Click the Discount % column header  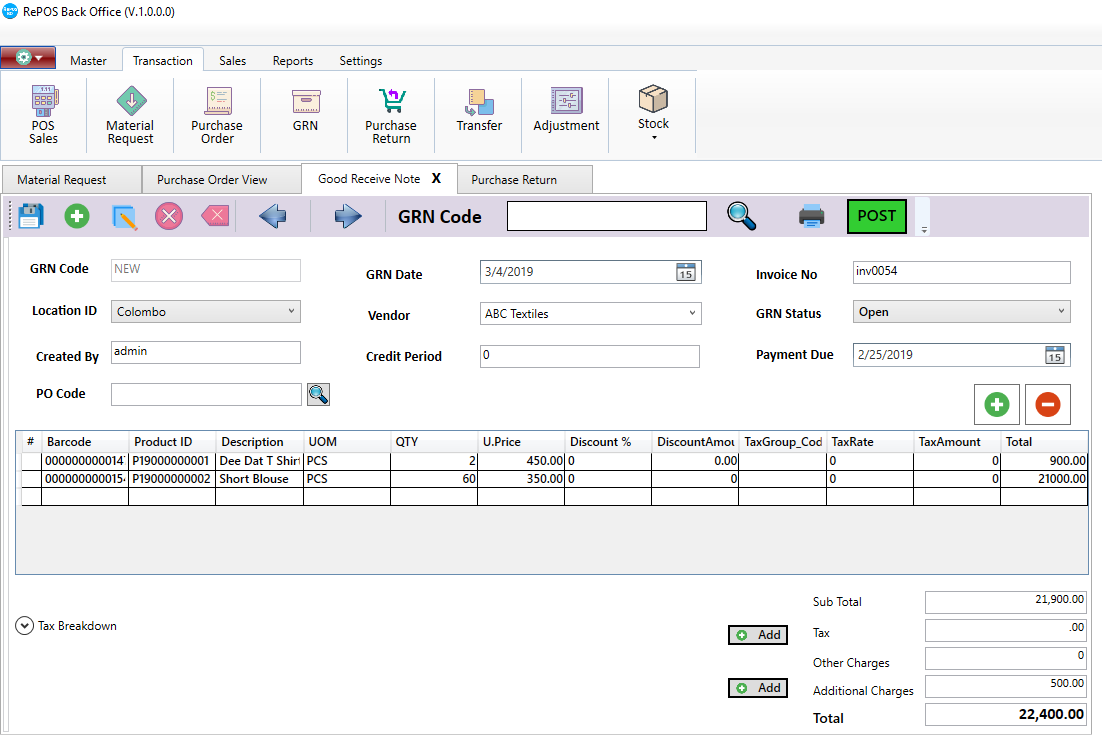(608, 442)
